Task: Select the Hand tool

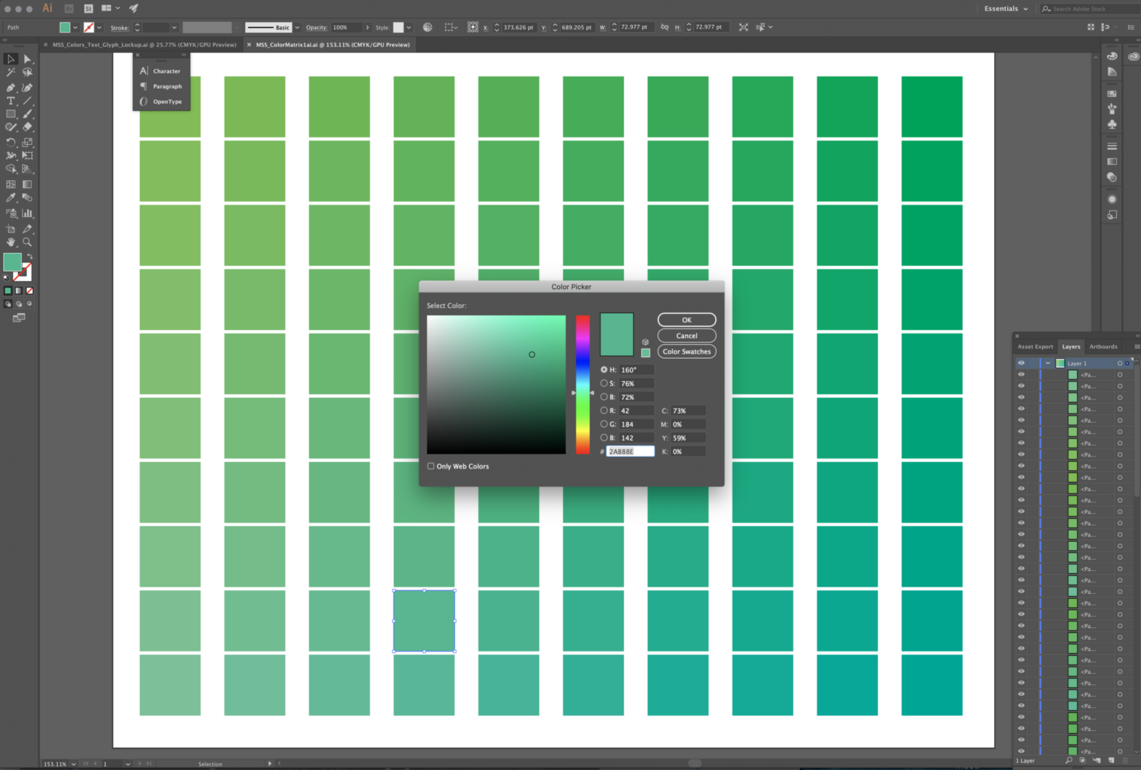Action: click(11, 242)
